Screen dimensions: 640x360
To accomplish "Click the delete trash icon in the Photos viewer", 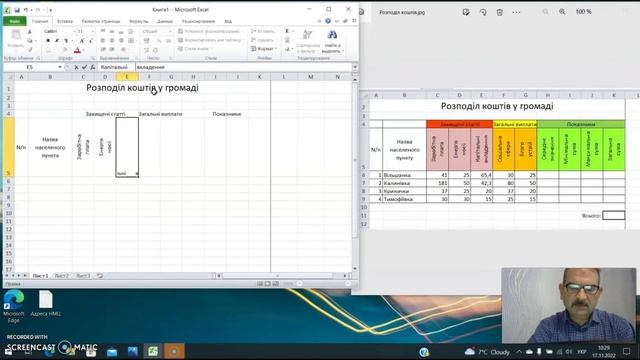I will 500,12.
